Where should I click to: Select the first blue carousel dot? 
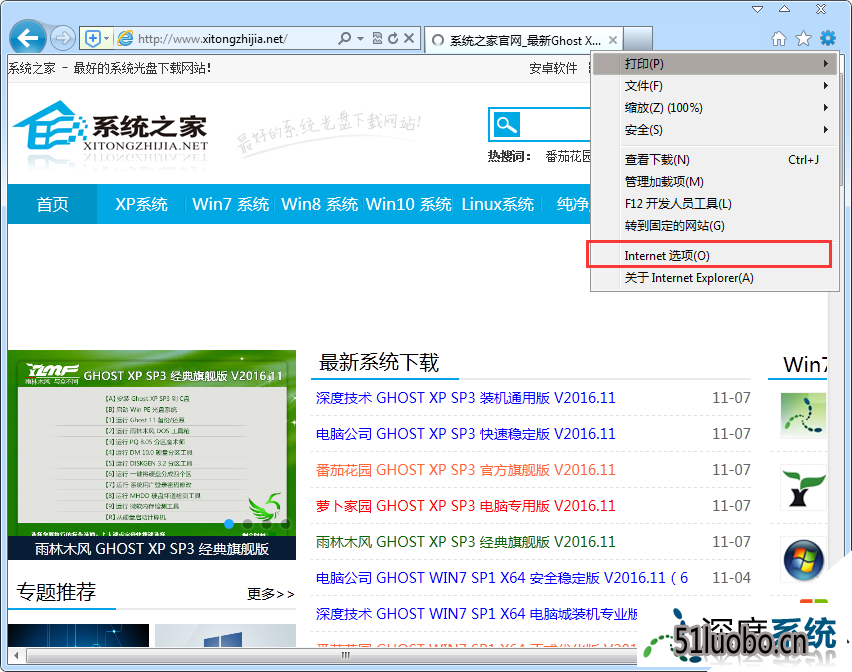pos(229,524)
